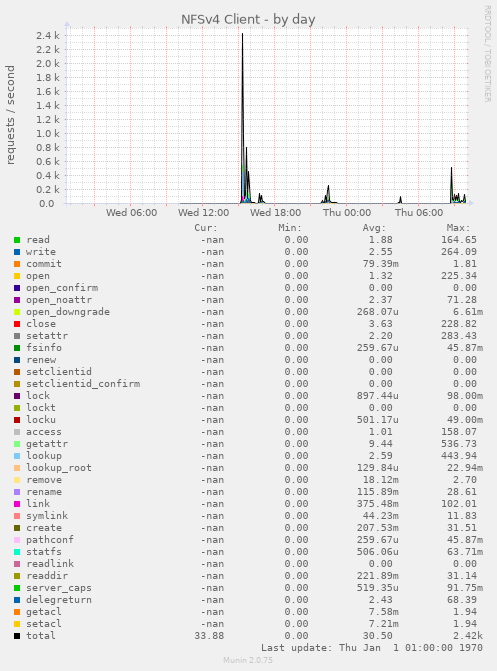Select the 'setacl' legend label
Screen dimensions: 497x671
click(44, 624)
